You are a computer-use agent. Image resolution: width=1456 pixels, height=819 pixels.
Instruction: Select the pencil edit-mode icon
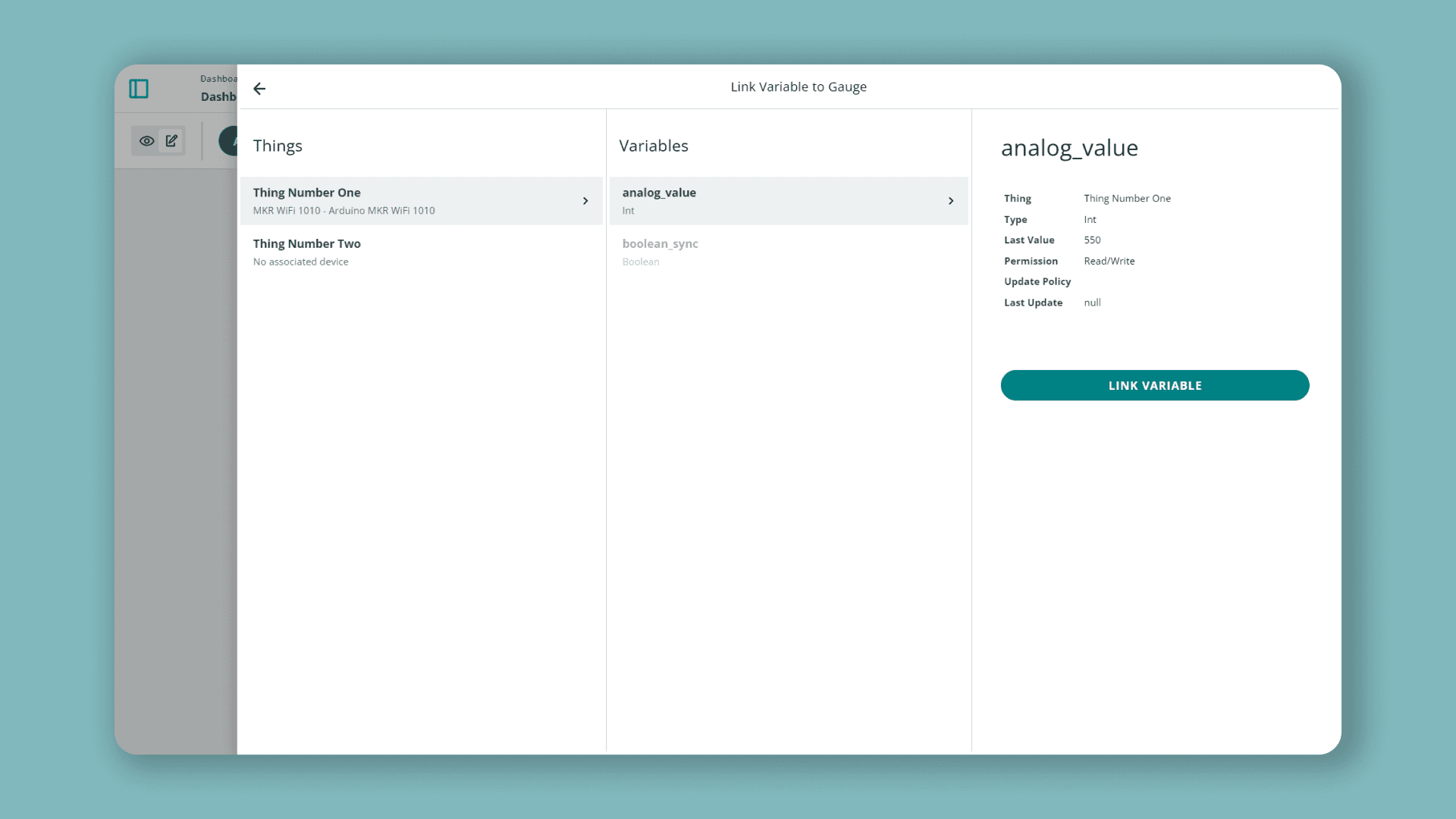tap(171, 140)
